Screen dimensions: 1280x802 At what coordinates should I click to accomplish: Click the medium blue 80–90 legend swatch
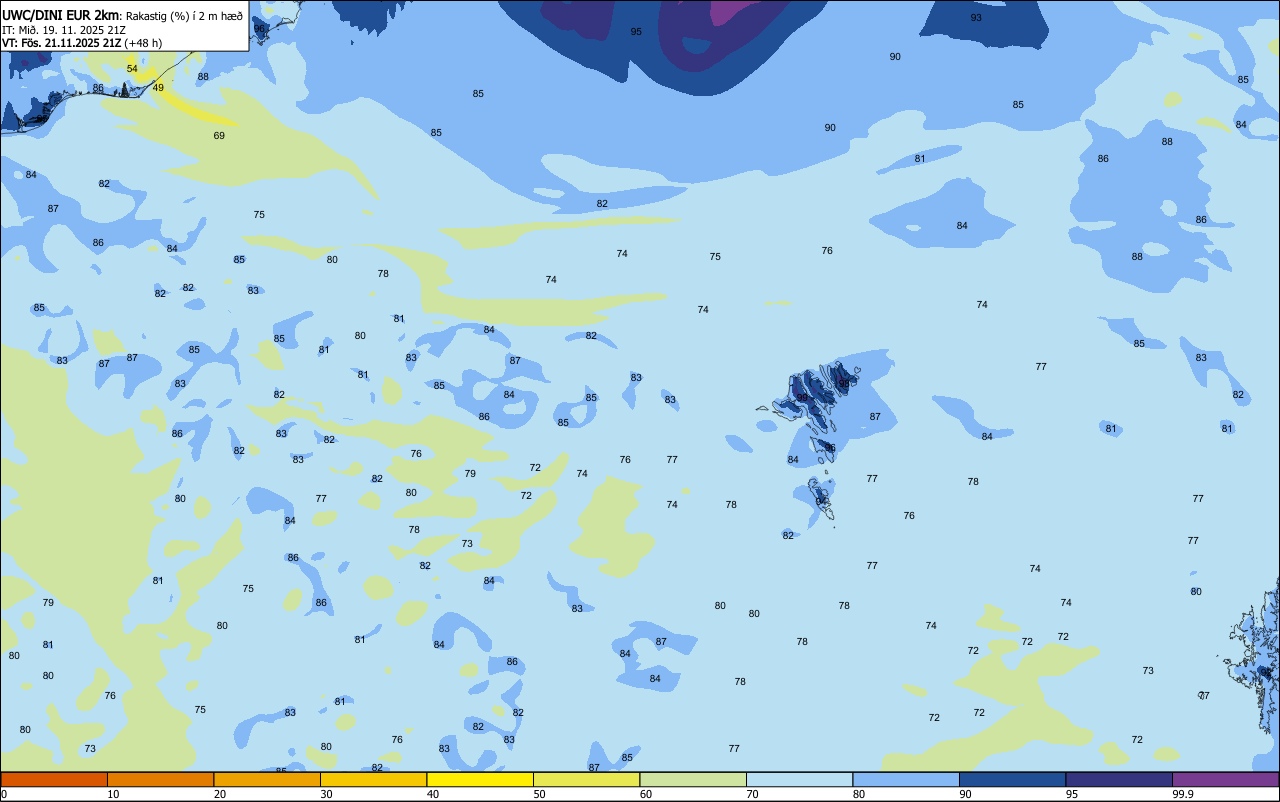point(906,779)
